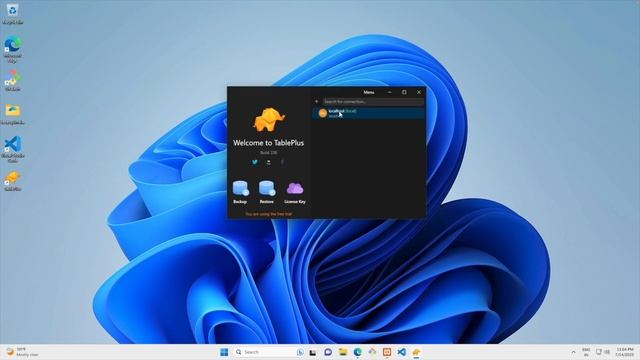Open the Windows Start menu

[224, 352]
